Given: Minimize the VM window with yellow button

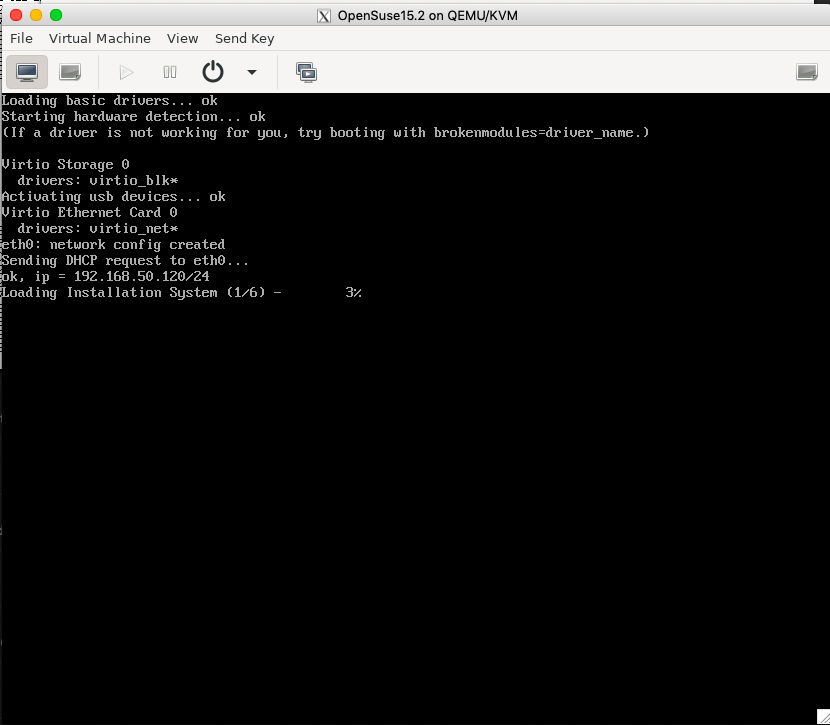Looking at the screenshot, I should click(x=36, y=15).
